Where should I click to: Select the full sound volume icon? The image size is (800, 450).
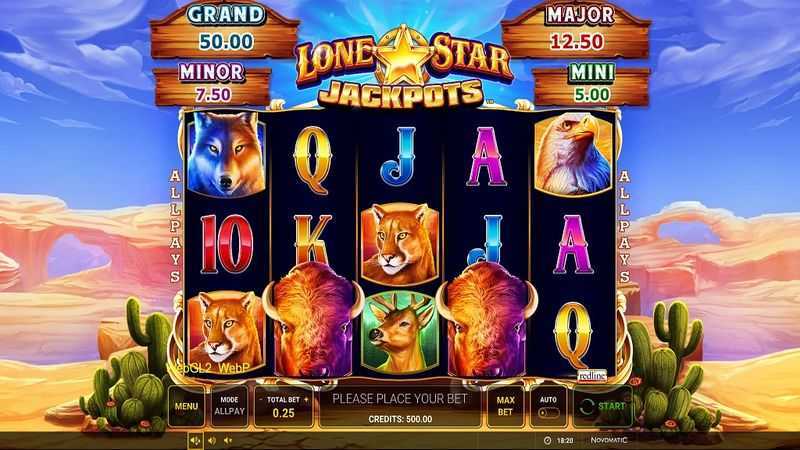pos(195,440)
